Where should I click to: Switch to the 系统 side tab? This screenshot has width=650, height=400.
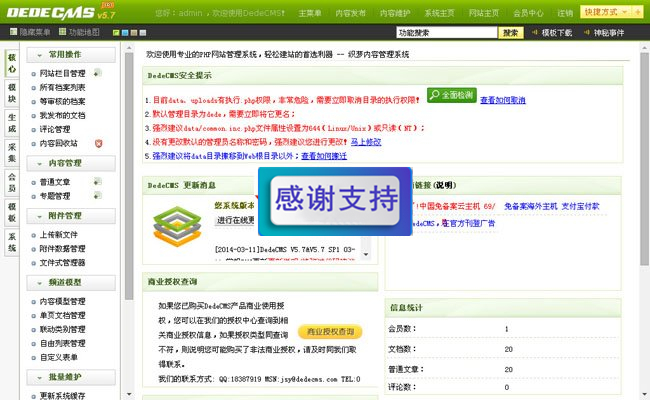pyautogui.click(x=12, y=242)
